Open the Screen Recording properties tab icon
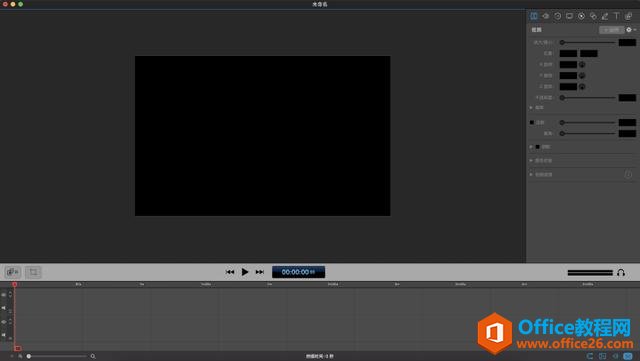The image size is (640, 361). point(569,16)
